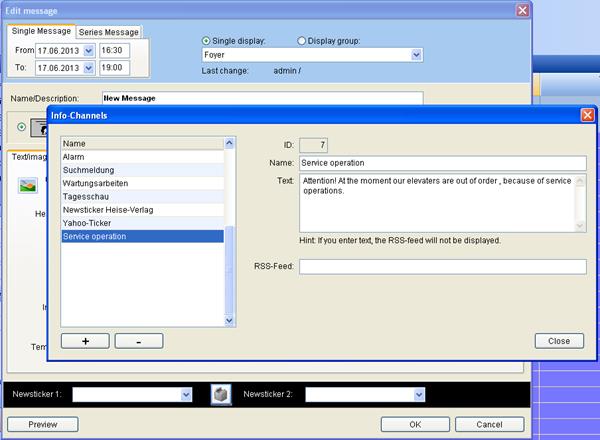This screenshot has height=440, width=600.
Task: Click the Close button in Info-Channels
Action: [x=559, y=341]
